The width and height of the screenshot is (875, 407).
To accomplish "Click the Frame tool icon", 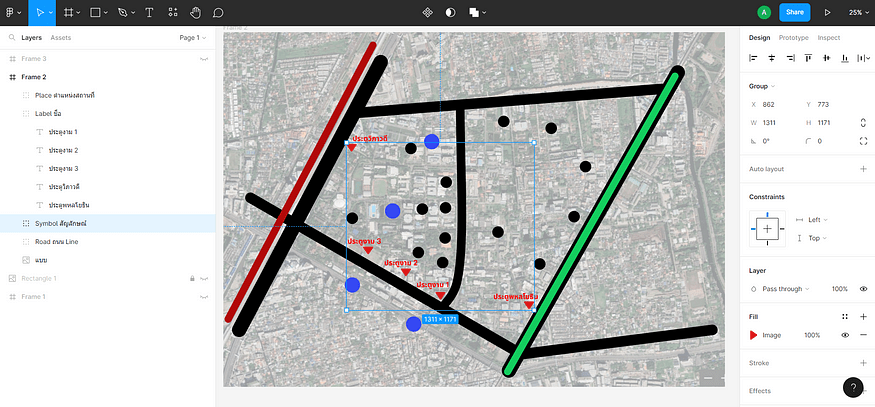I will point(69,13).
